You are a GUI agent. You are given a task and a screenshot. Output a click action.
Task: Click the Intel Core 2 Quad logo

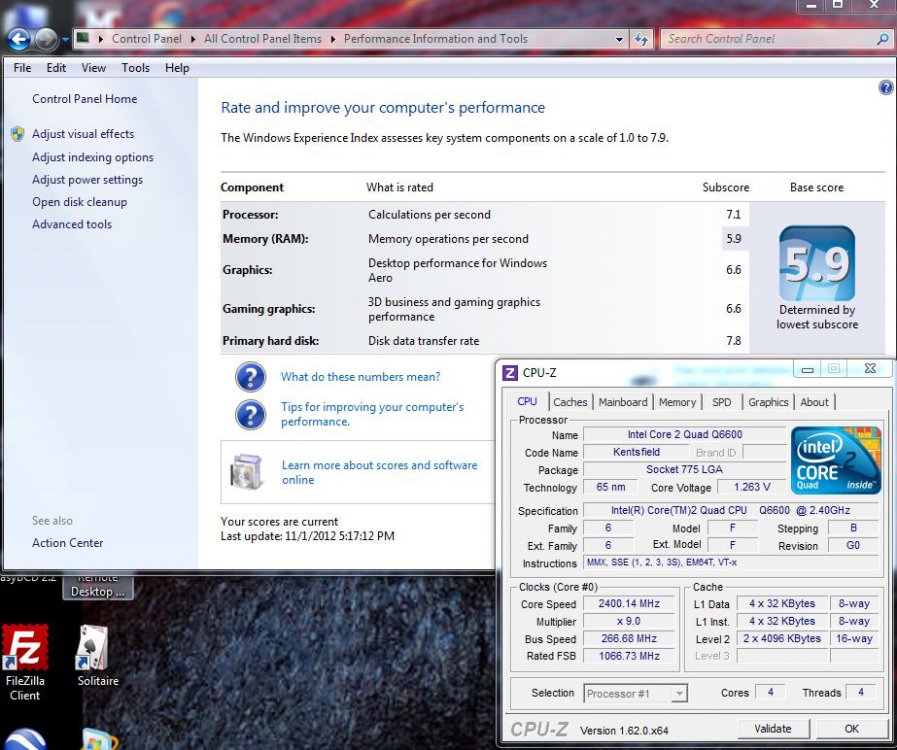pyautogui.click(x=836, y=460)
